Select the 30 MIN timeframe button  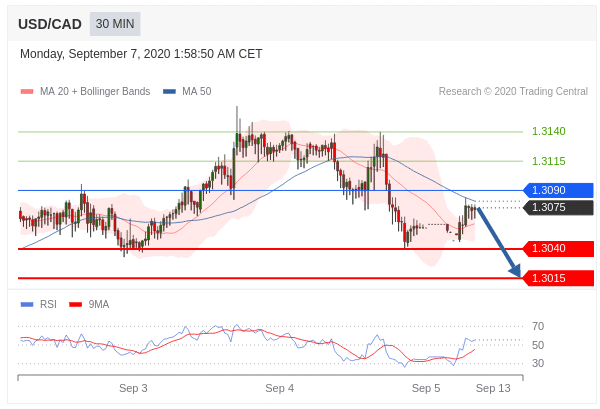point(115,24)
